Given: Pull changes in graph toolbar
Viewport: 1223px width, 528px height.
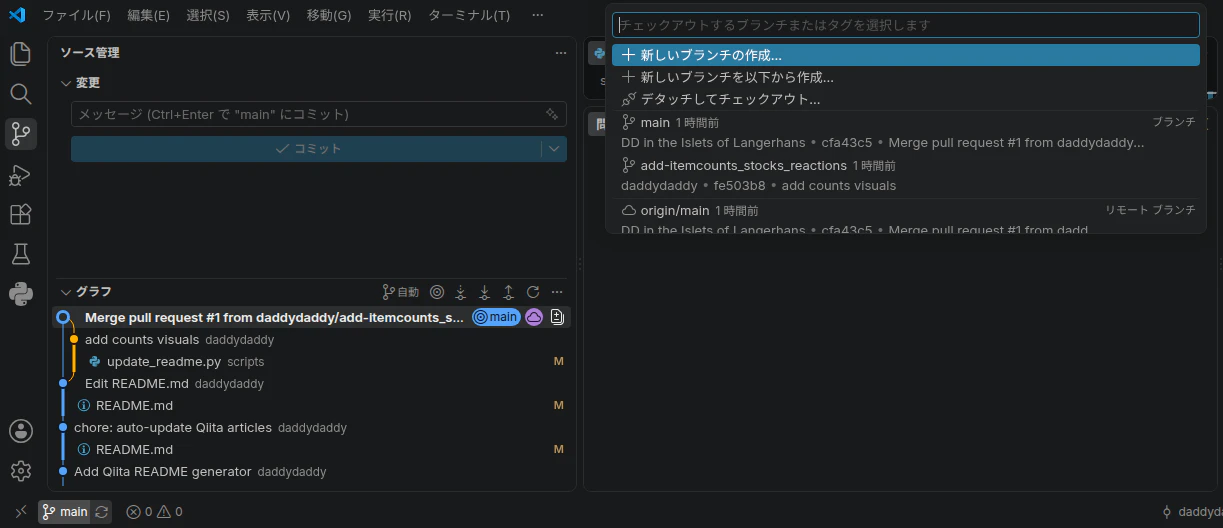Looking at the screenshot, I should (x=485, y=292).
